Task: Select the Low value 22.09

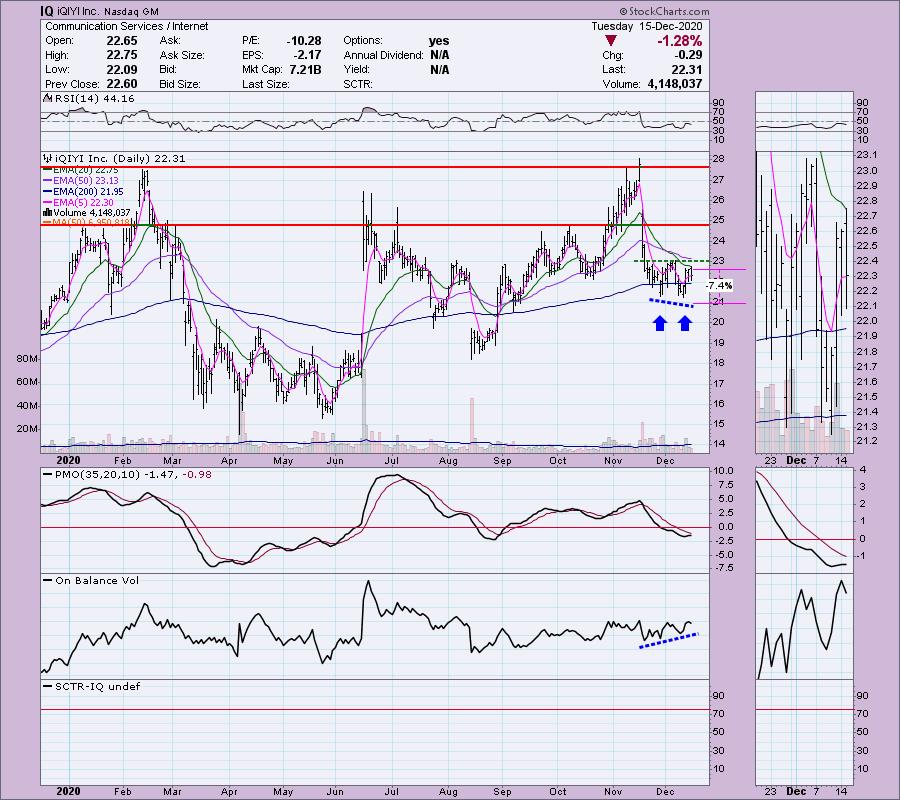Action: (x=122, y=69)
